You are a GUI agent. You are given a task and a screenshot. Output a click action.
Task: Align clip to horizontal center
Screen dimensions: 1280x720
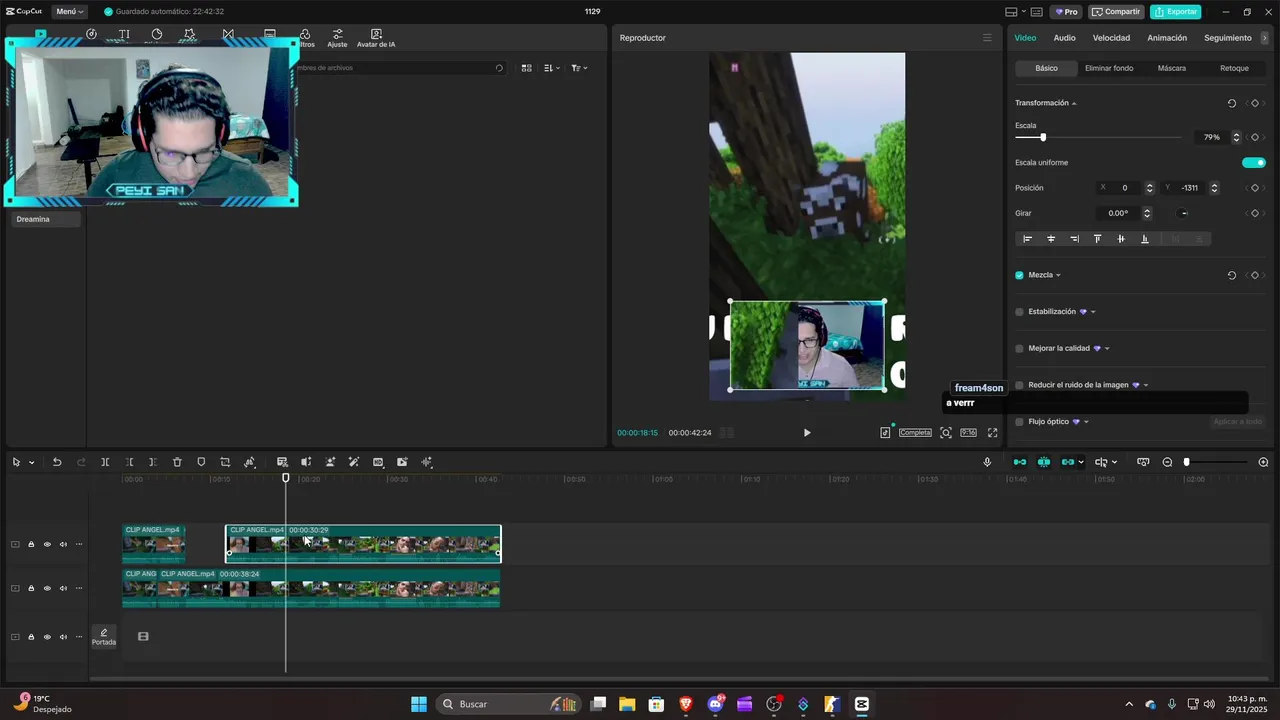(1051, 239)
